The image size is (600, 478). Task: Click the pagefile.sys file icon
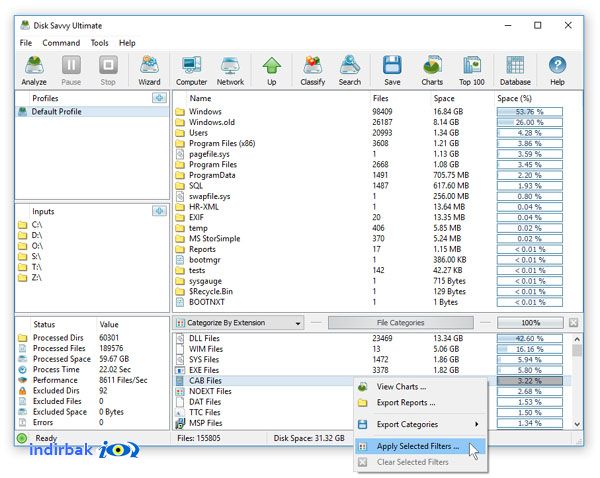(180, 154)
